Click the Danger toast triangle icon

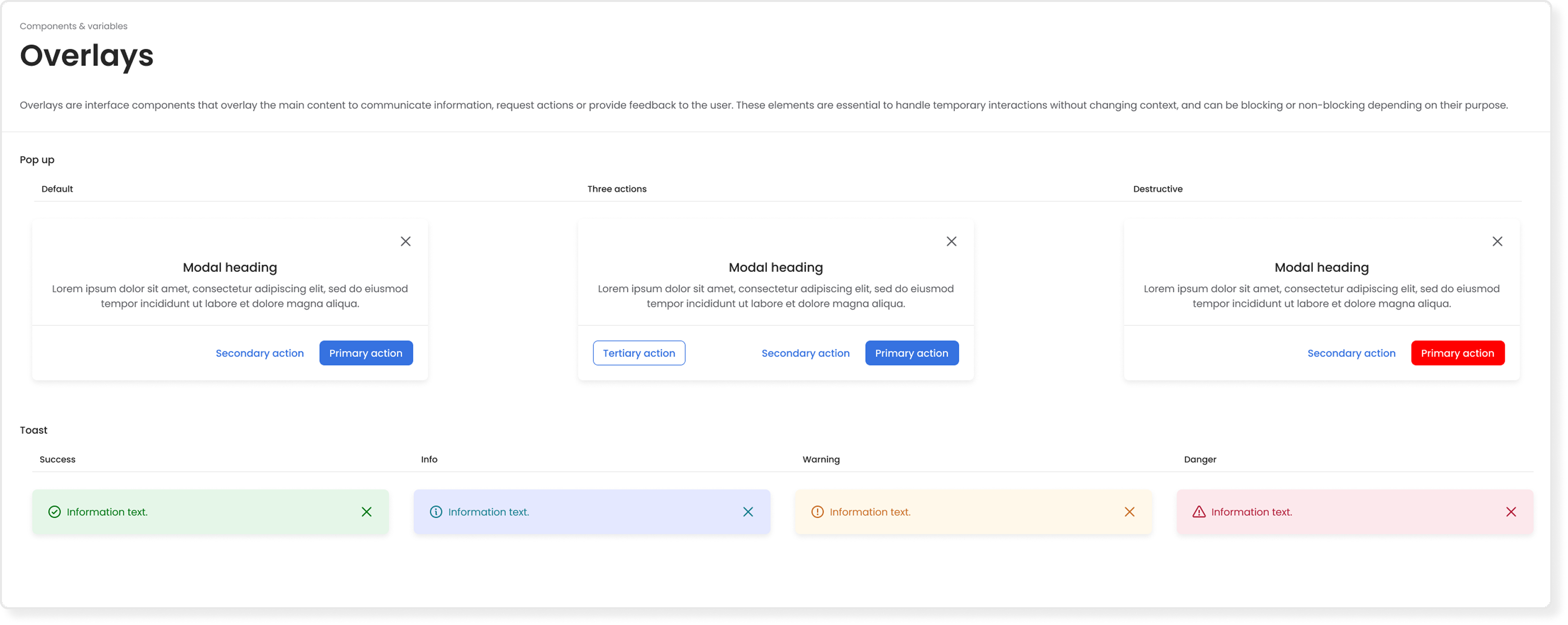point(1199,512)
